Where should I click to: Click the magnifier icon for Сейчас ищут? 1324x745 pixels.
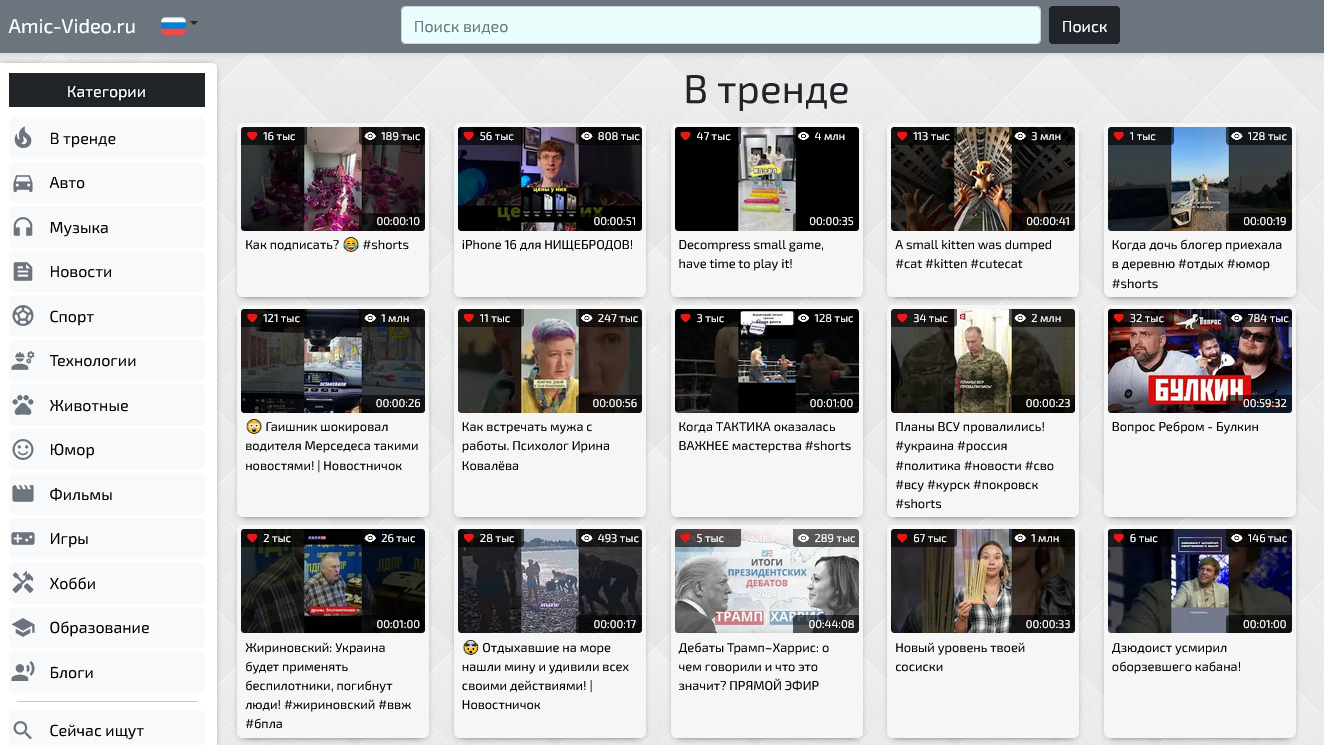pyautogui.click(x=23, y=731)
